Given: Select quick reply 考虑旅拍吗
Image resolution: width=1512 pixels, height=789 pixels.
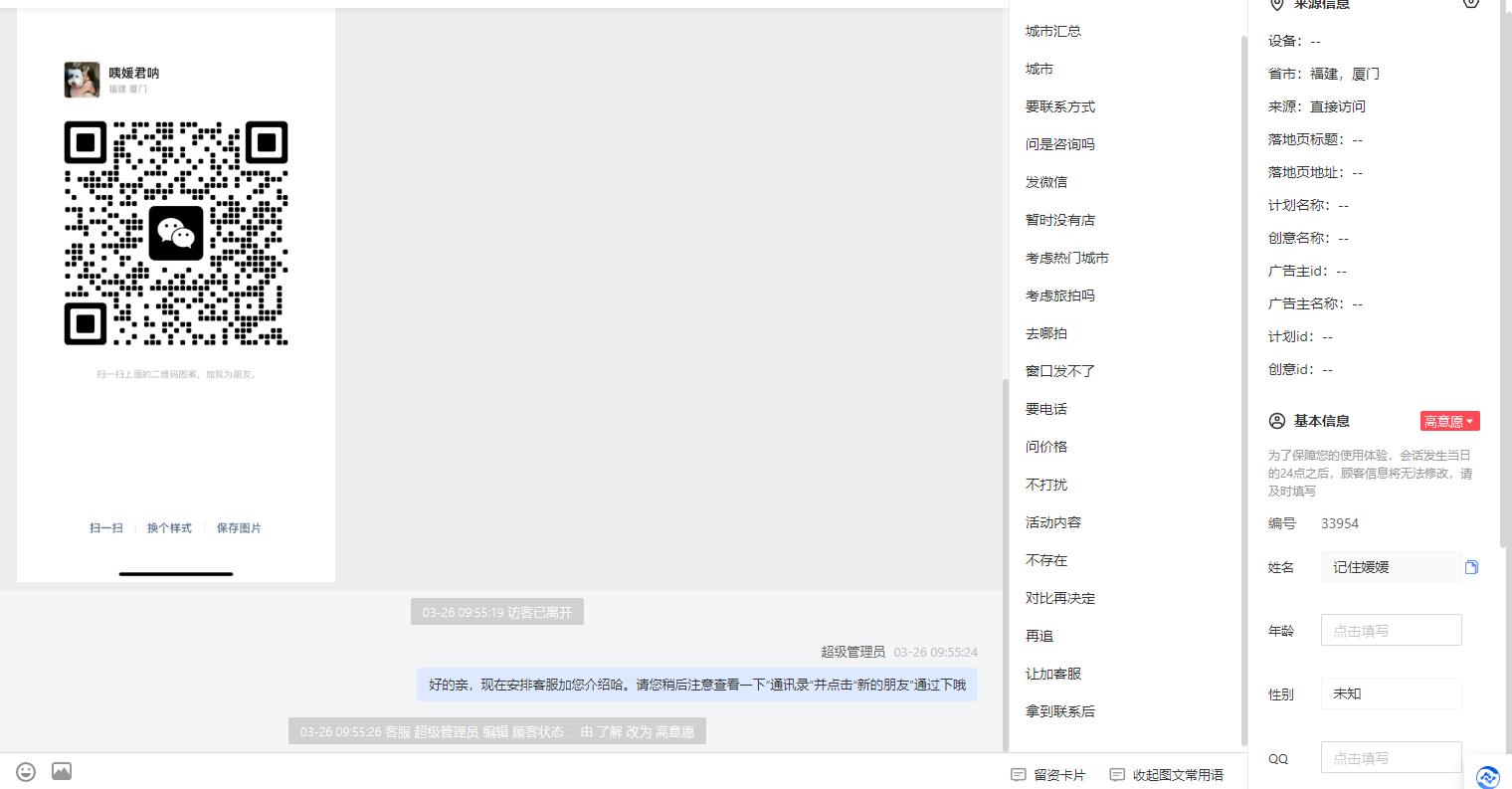Looking at the screenshot, I should pos(1060,296).
